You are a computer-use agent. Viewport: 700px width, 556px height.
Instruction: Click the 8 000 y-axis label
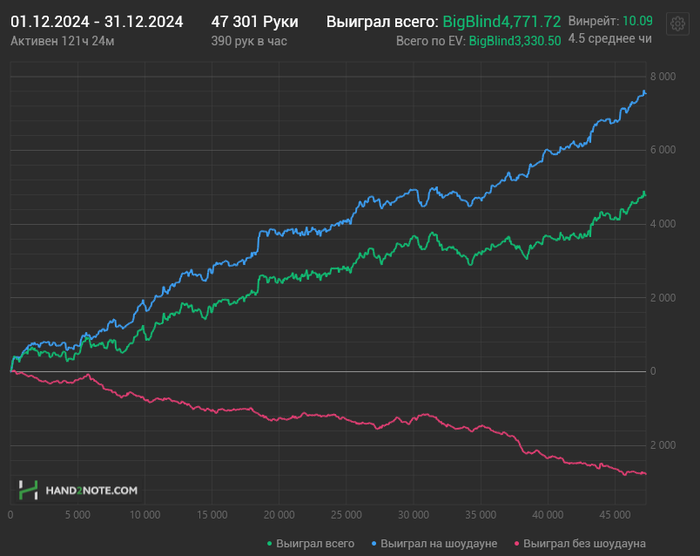coord(662,76)
